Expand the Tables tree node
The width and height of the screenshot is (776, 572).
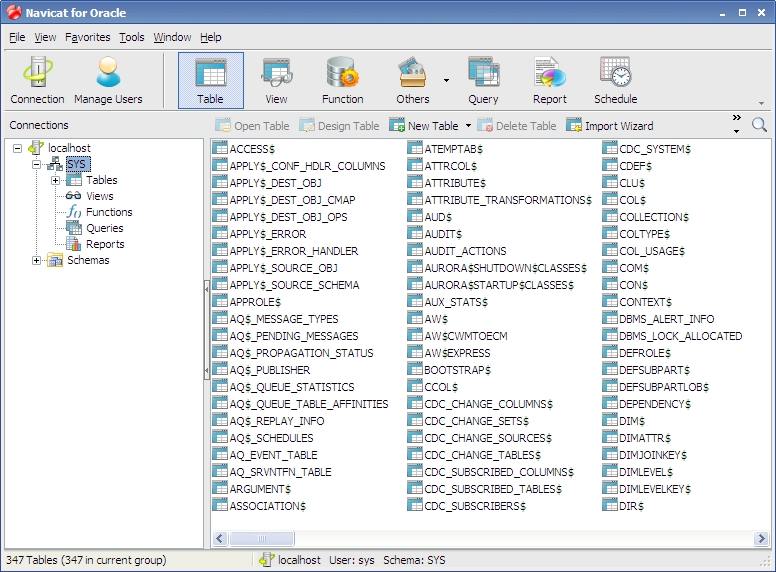coord(55,181)
